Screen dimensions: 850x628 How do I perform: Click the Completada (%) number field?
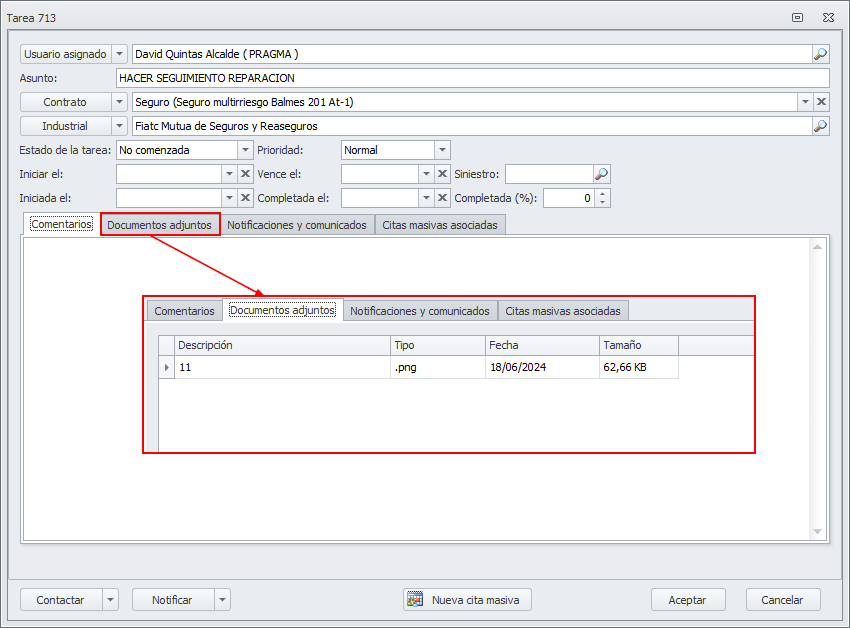[569, 198]
